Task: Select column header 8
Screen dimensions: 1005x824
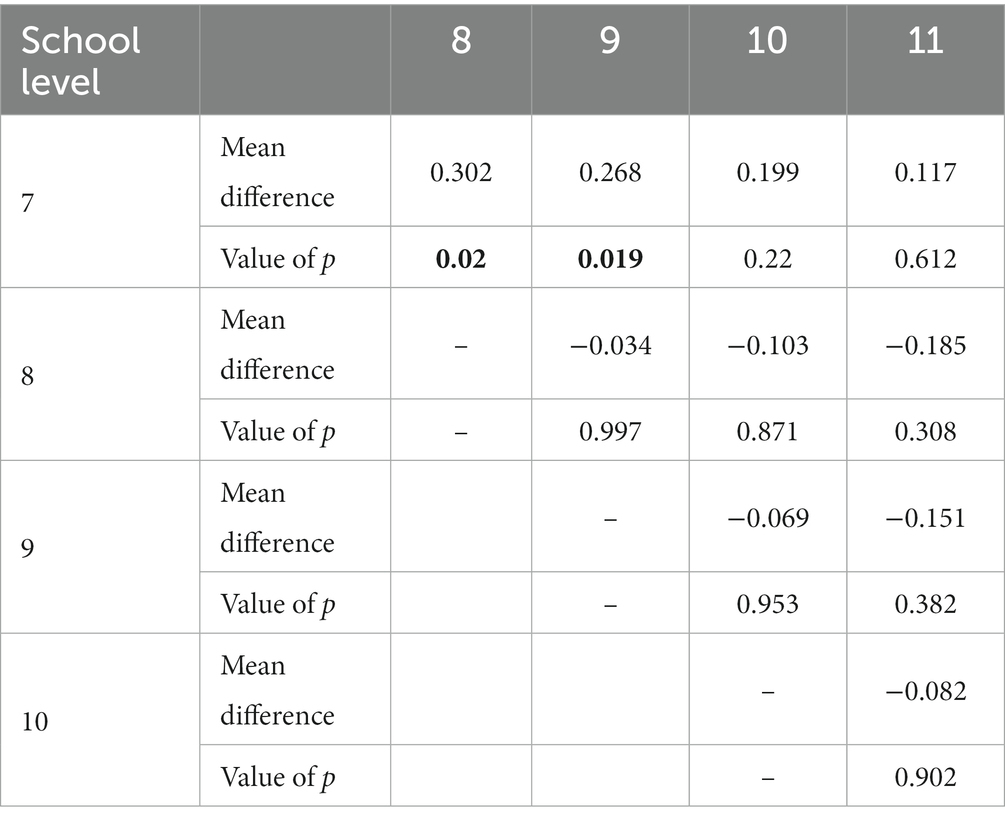Action: [x=461, y=40]
